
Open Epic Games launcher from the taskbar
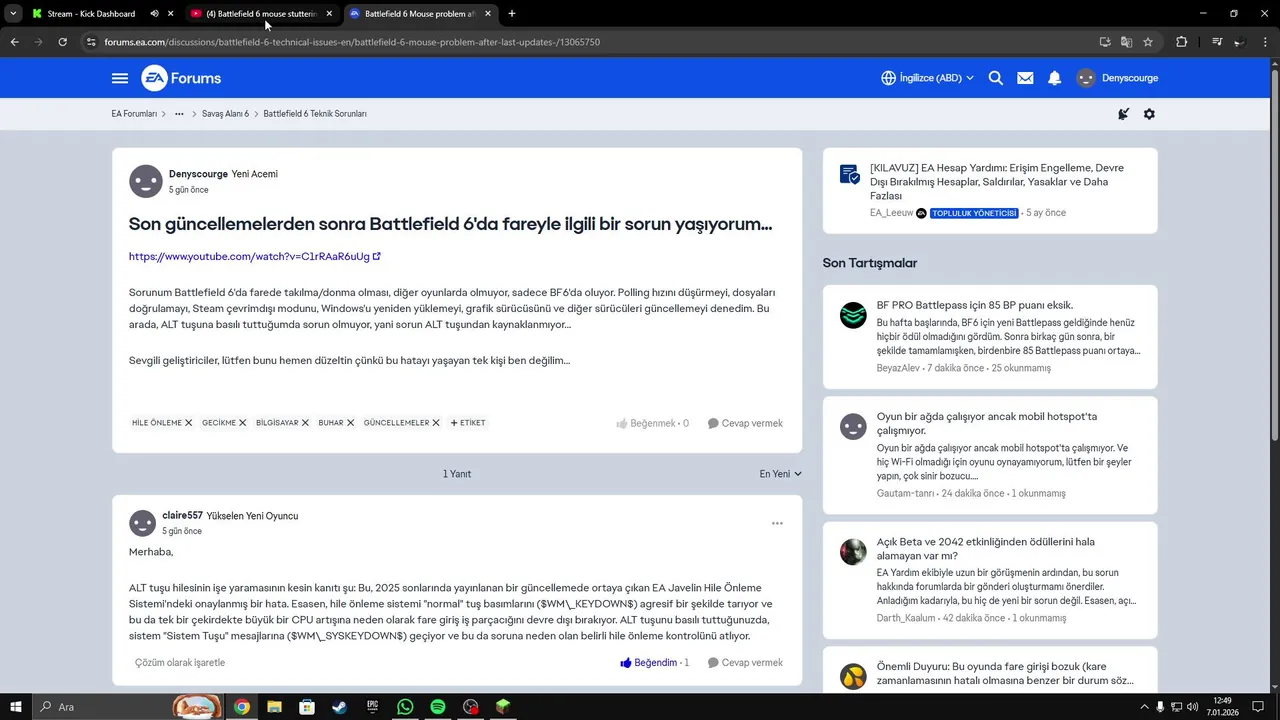(x=372, y=707)
